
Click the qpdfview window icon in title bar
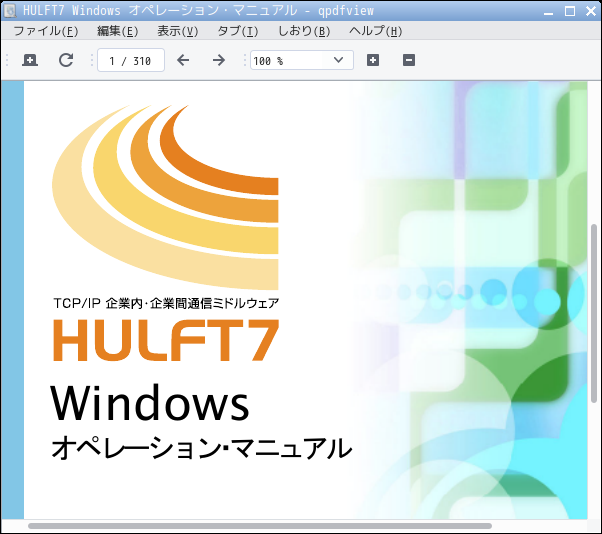coord(10,10)
